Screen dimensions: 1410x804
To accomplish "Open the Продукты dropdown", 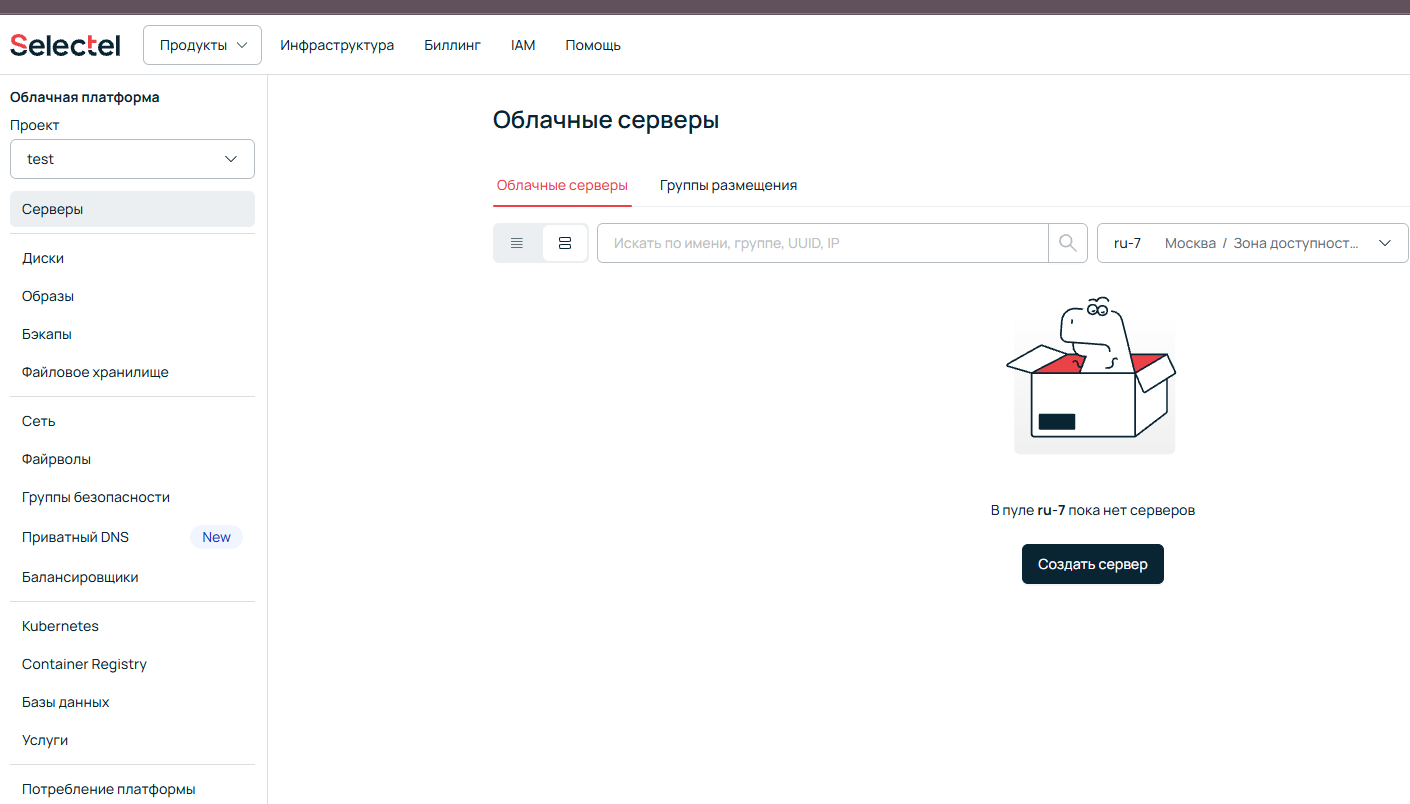I will (203, 45).
